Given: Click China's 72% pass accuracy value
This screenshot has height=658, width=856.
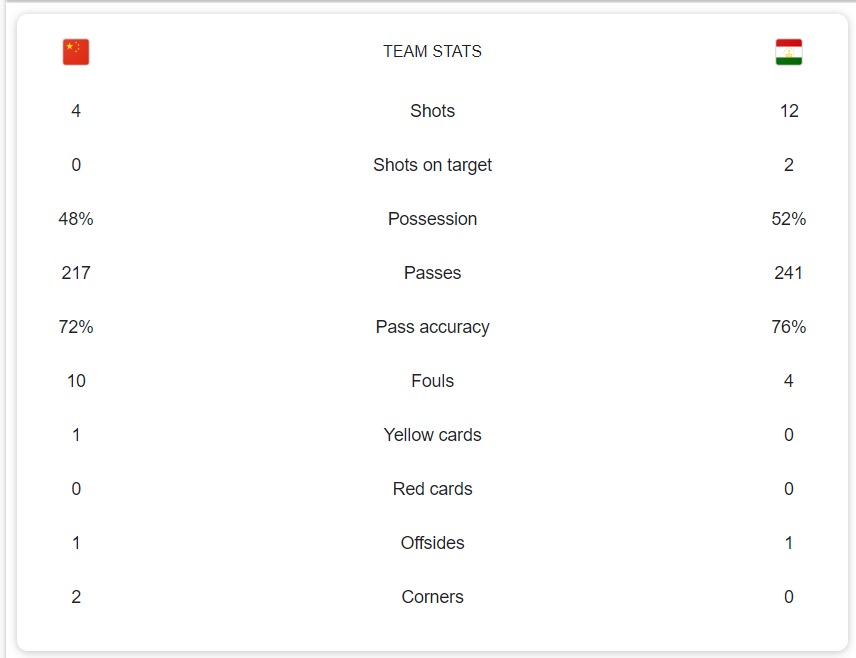Looking at the screenshot, I should point(76,327).
